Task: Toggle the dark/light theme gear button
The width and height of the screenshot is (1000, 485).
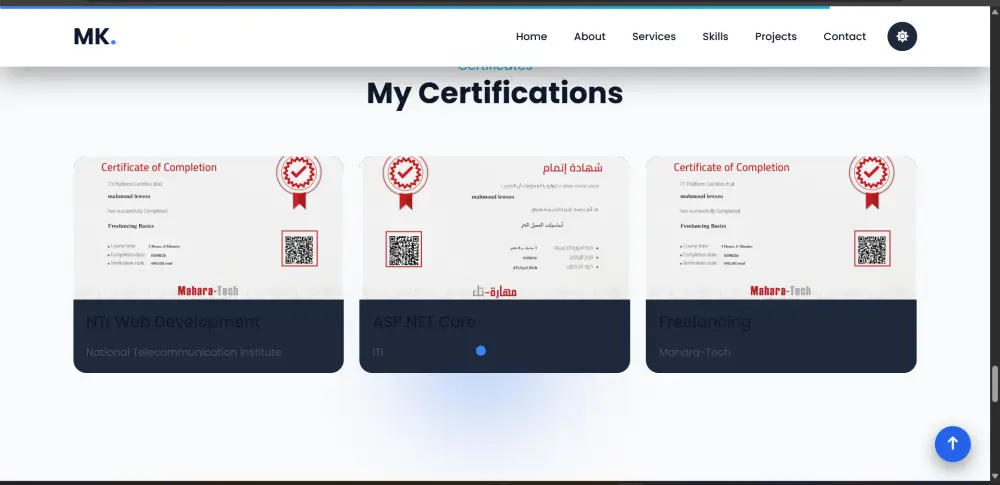Action: pyautogui.click(x=902, y=36)
